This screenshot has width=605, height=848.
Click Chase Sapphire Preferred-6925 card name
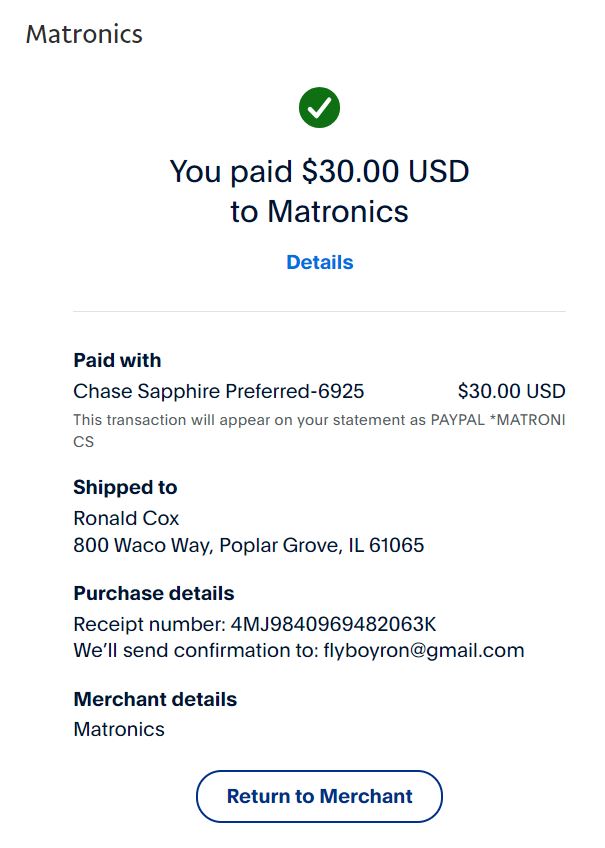(219, 391)
